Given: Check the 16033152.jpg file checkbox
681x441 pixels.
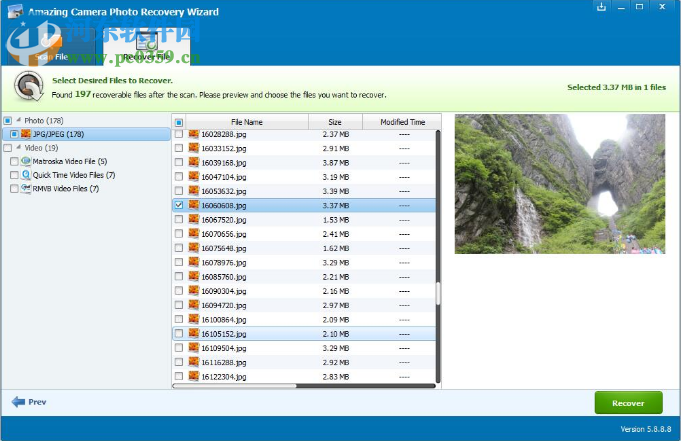Looking at the screenshot, I should pos(179,148).
